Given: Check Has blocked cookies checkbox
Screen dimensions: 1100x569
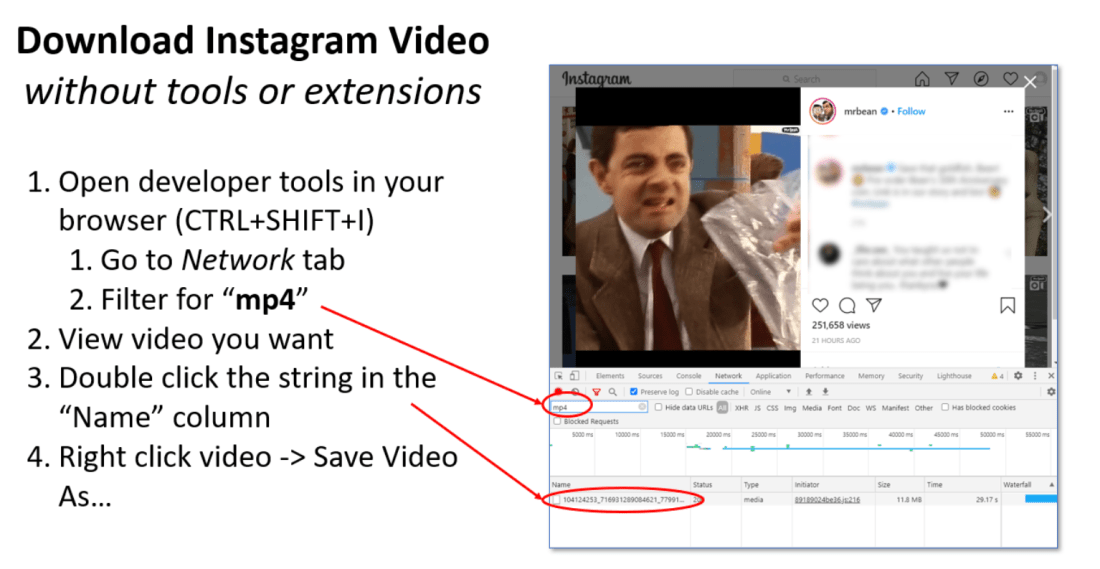Looking at the screenshot, I should [945, 407].
